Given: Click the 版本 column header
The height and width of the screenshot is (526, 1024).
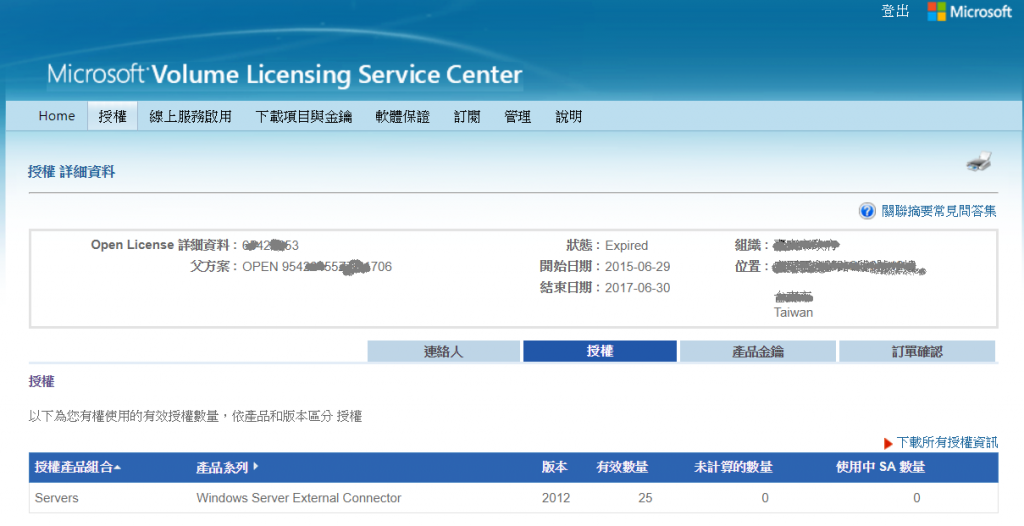Looking at the screenshot, I should click(554, 467).
